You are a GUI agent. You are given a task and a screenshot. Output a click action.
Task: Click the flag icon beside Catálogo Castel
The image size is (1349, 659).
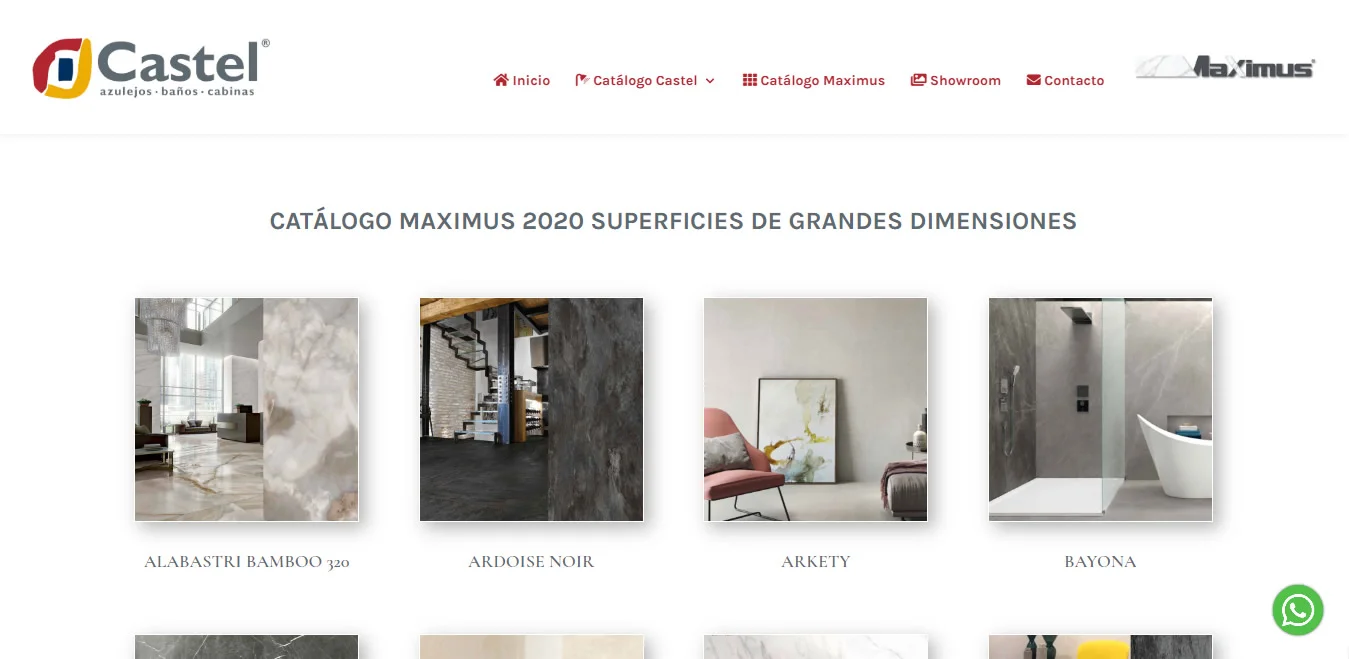[582, 80]
